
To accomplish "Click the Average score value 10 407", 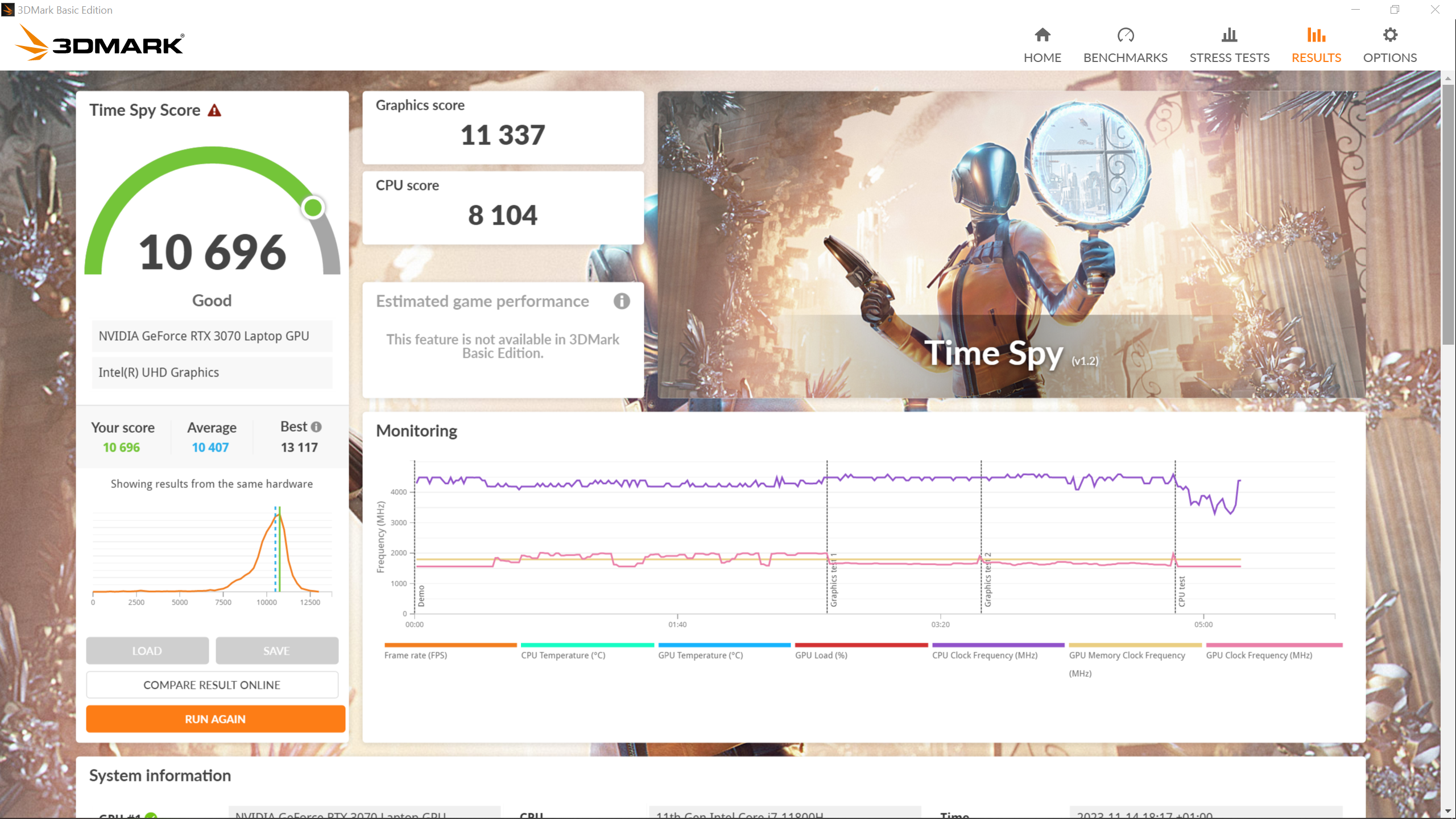I will point(210,448).
